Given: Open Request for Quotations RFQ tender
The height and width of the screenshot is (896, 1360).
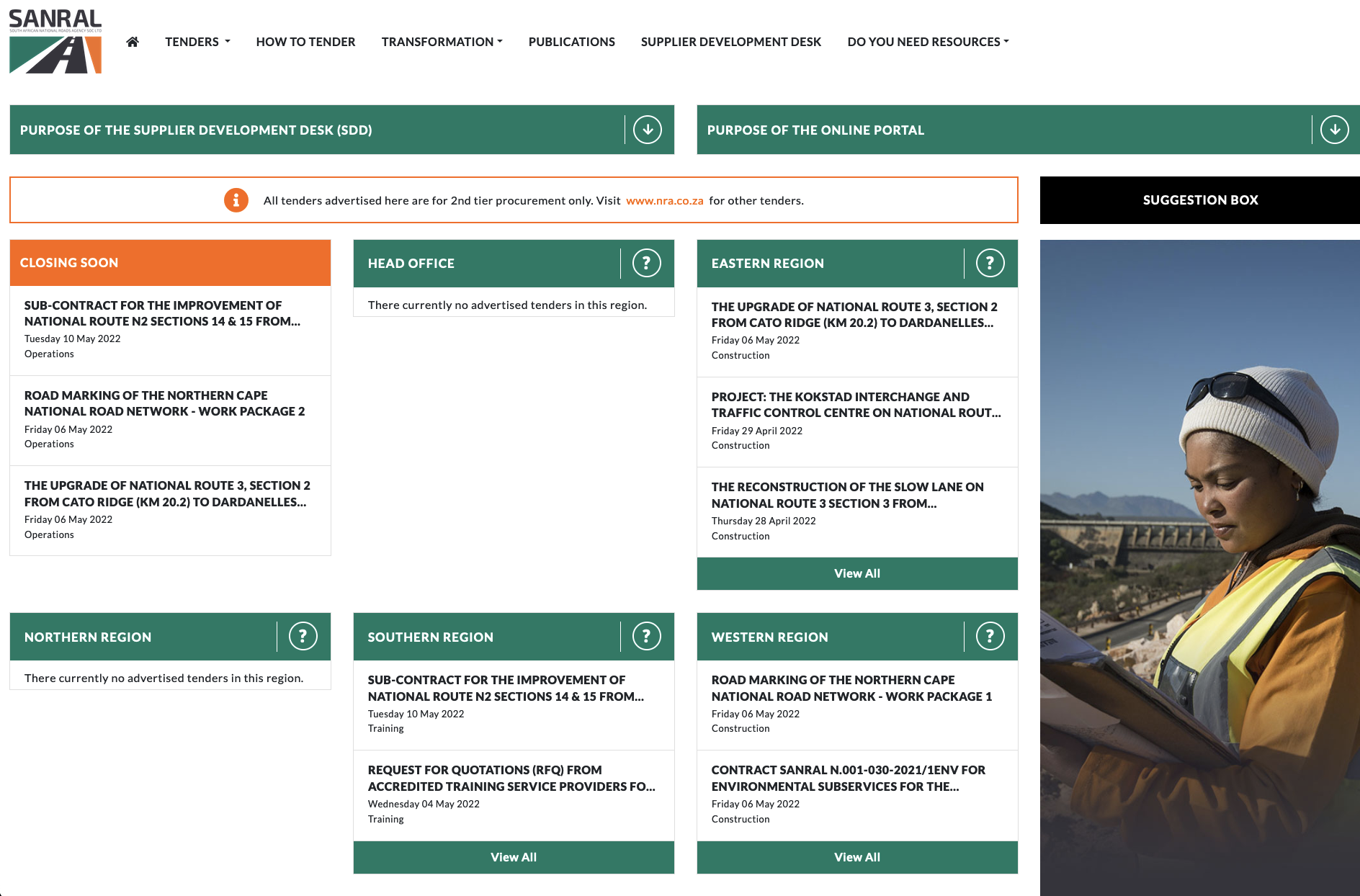Looking at the screenshot, I should coord(511,778).
